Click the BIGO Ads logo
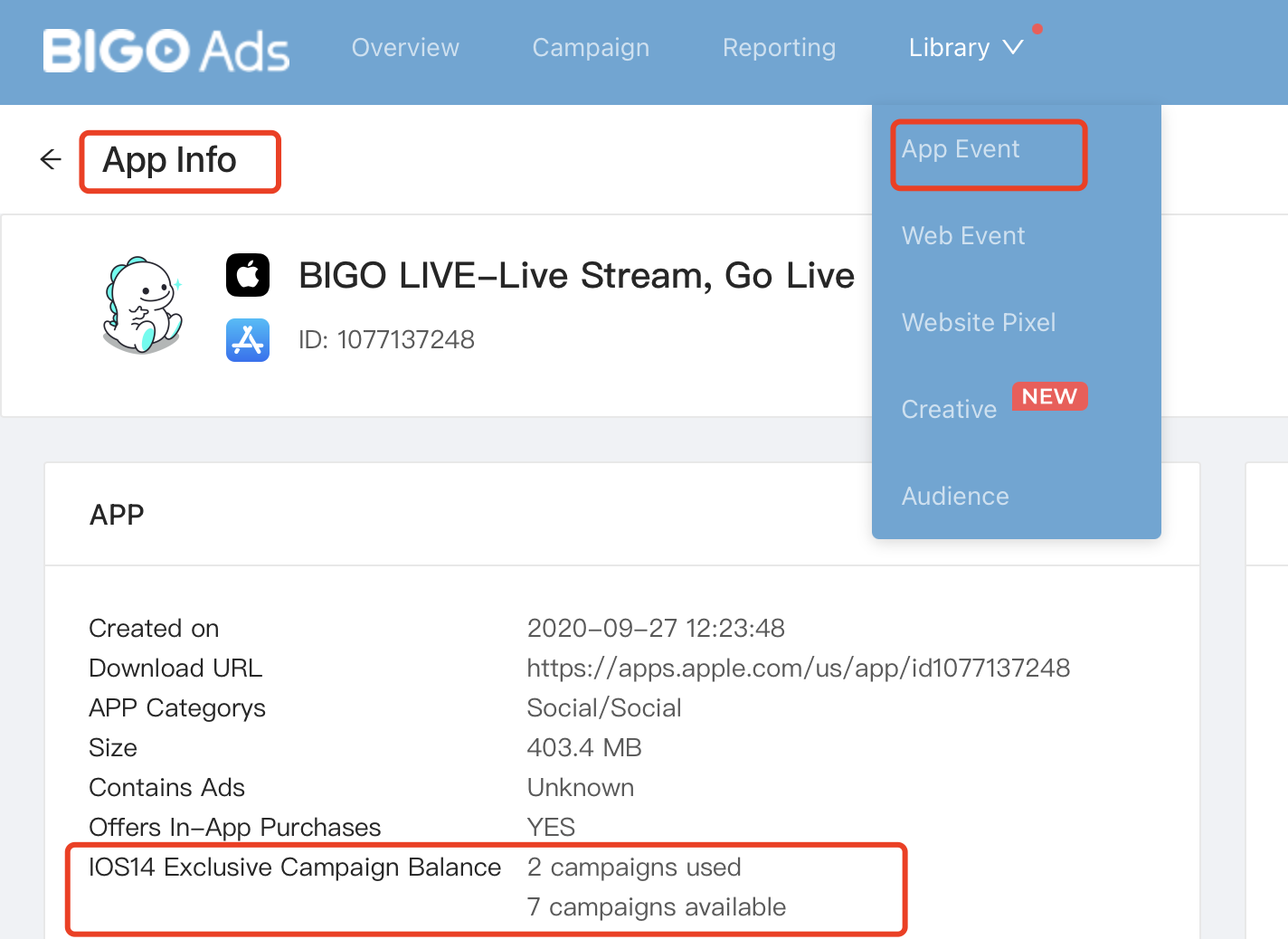This screenshot has height=939, width=1288. 166,51
